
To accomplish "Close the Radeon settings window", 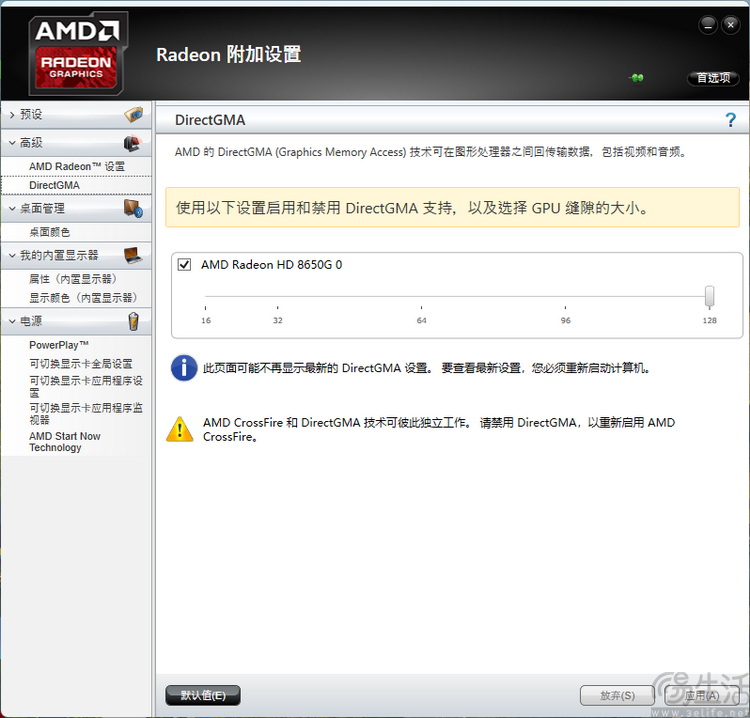I will coord(730,25).
